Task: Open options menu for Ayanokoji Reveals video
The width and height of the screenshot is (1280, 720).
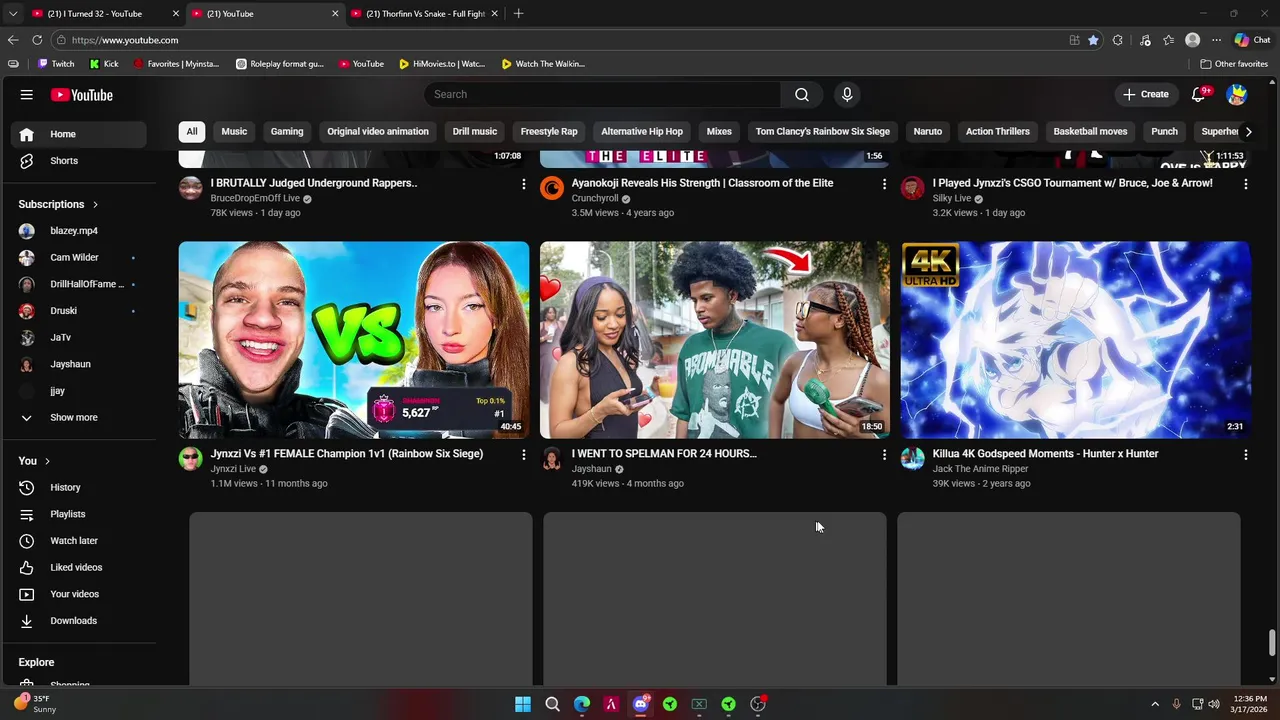Action: 884,184
